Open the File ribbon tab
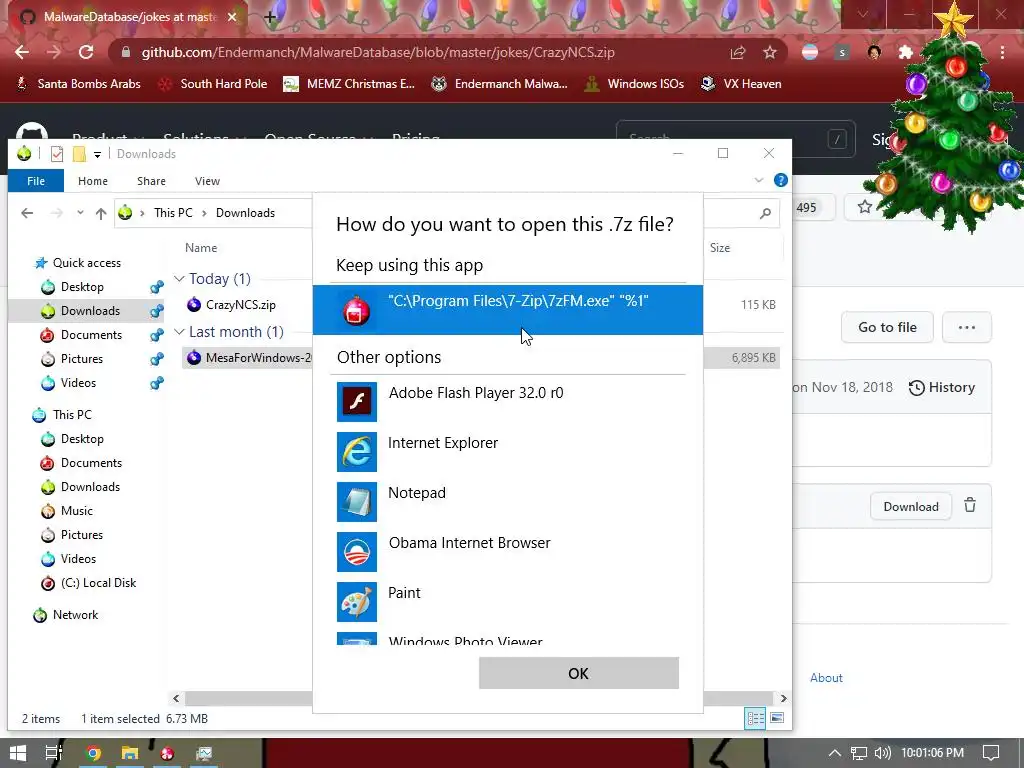The image size is (1024, 768). 36,181
